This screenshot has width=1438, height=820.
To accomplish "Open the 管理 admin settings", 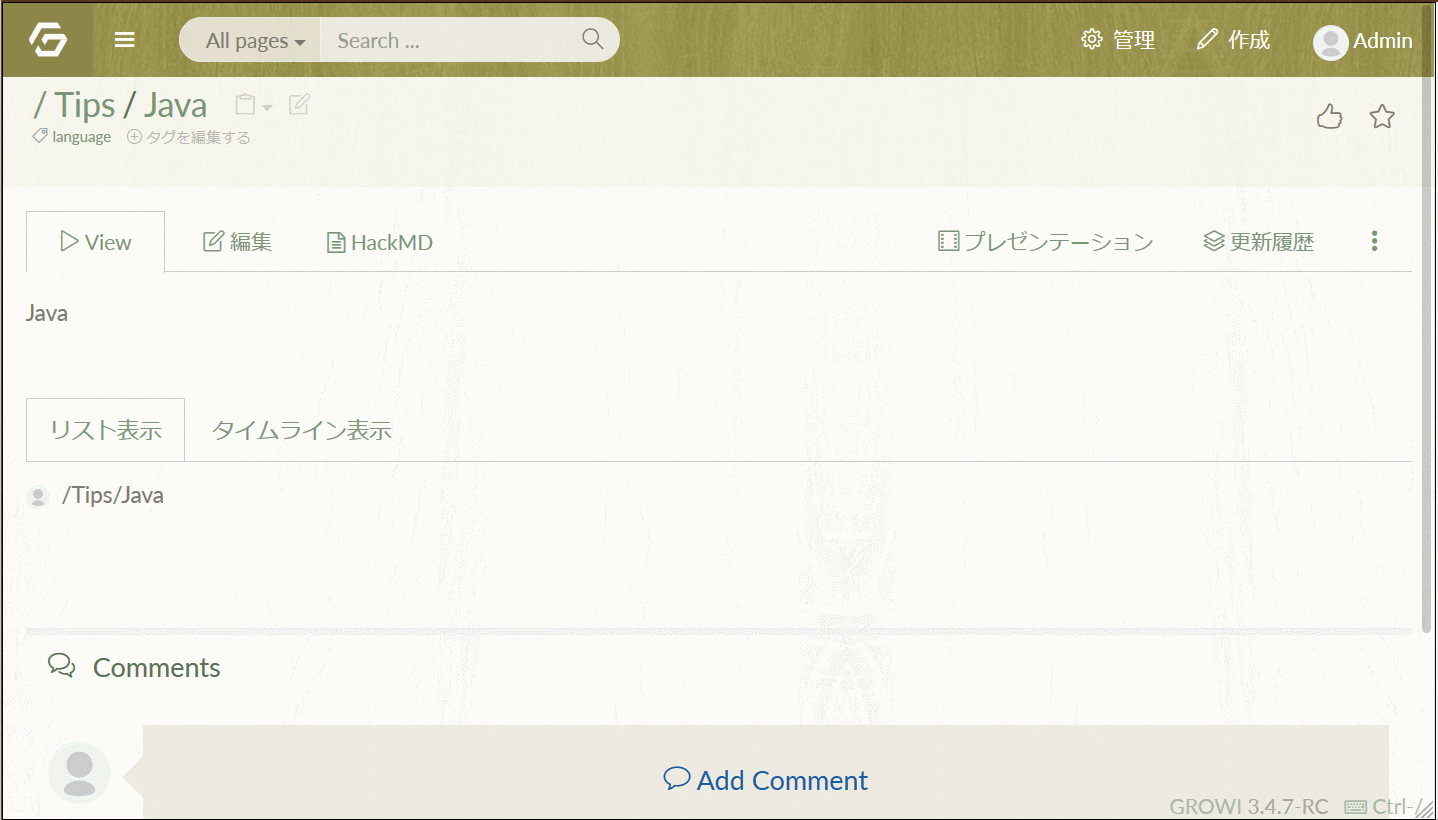I will tap(1119, 40).
